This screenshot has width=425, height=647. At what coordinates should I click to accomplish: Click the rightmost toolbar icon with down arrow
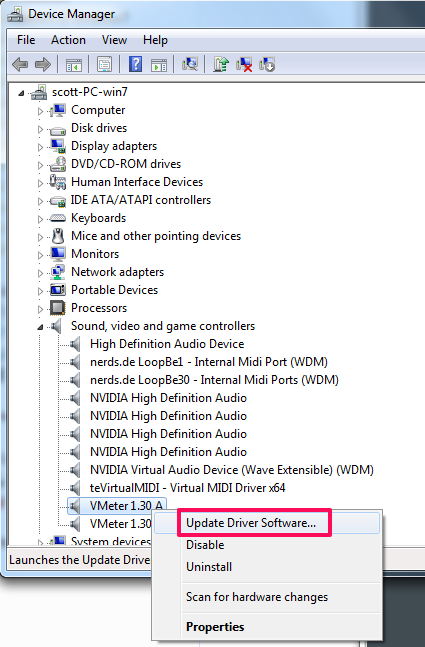267,64
